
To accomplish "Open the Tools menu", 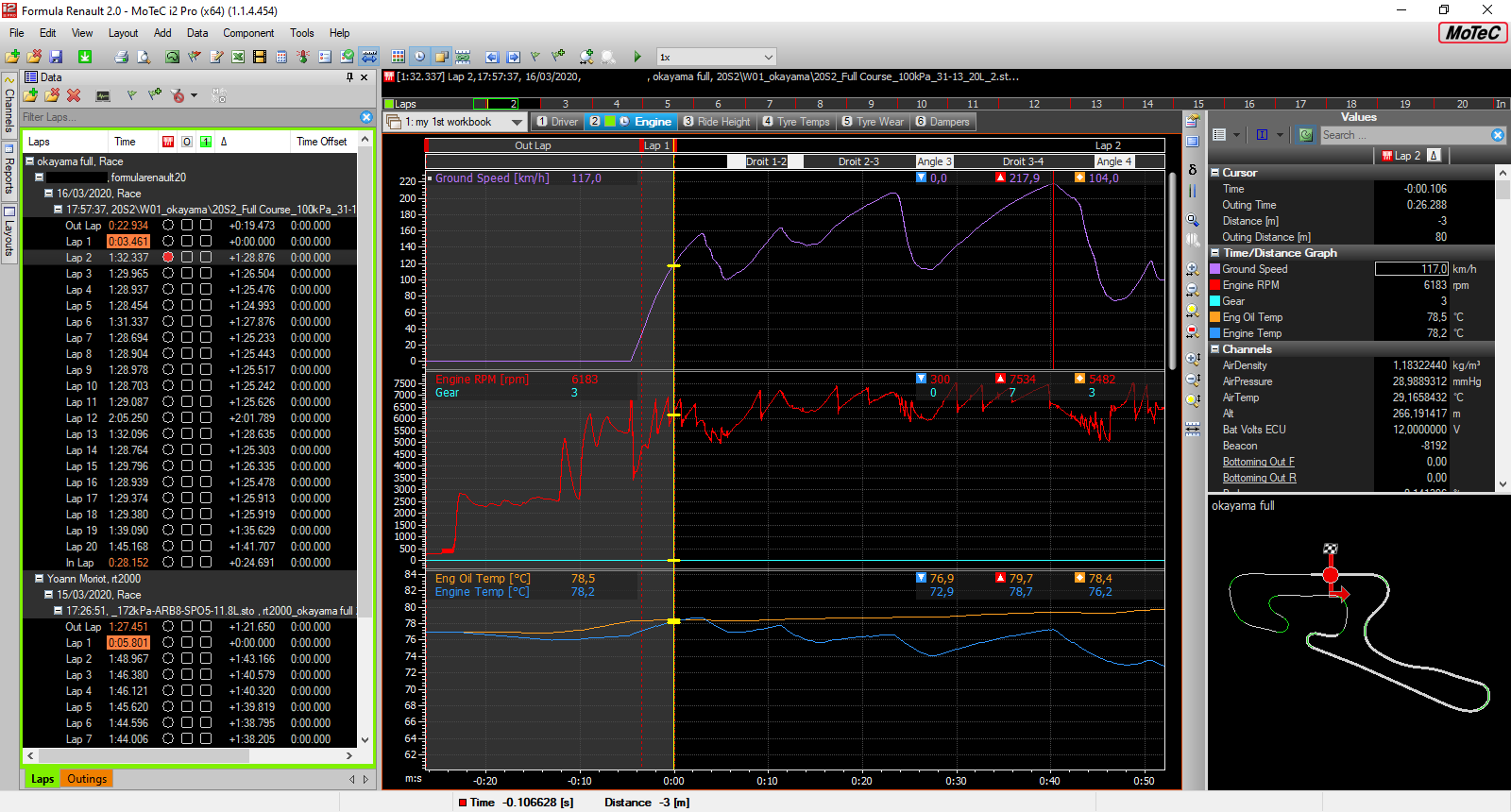I will [302, 33].
